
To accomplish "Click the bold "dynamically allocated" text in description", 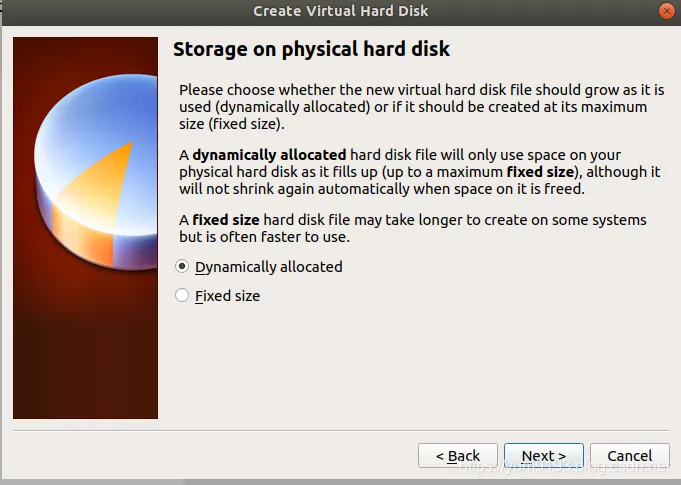I will pos(269,155).
